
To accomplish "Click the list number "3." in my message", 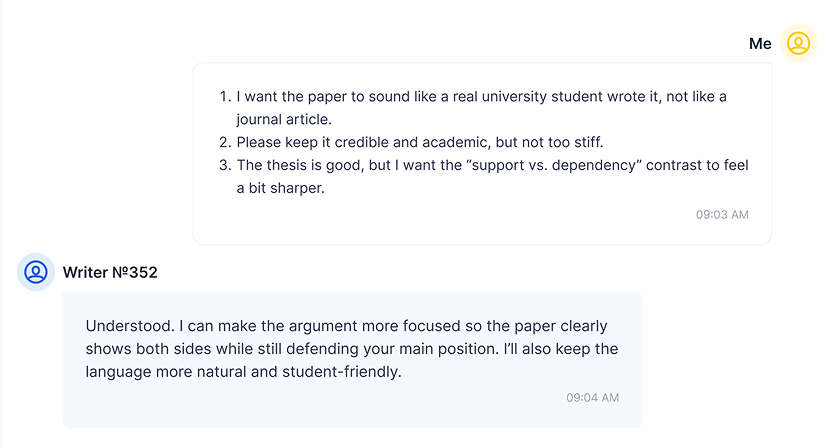I will [225, 165].
